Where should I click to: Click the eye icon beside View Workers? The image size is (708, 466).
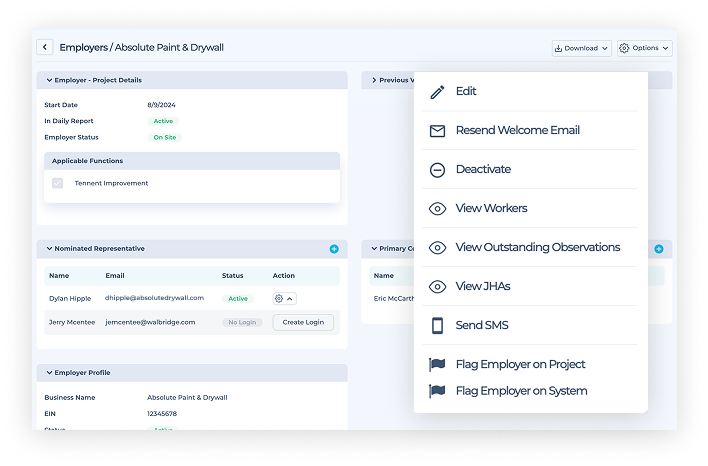[x=437, y=209]
